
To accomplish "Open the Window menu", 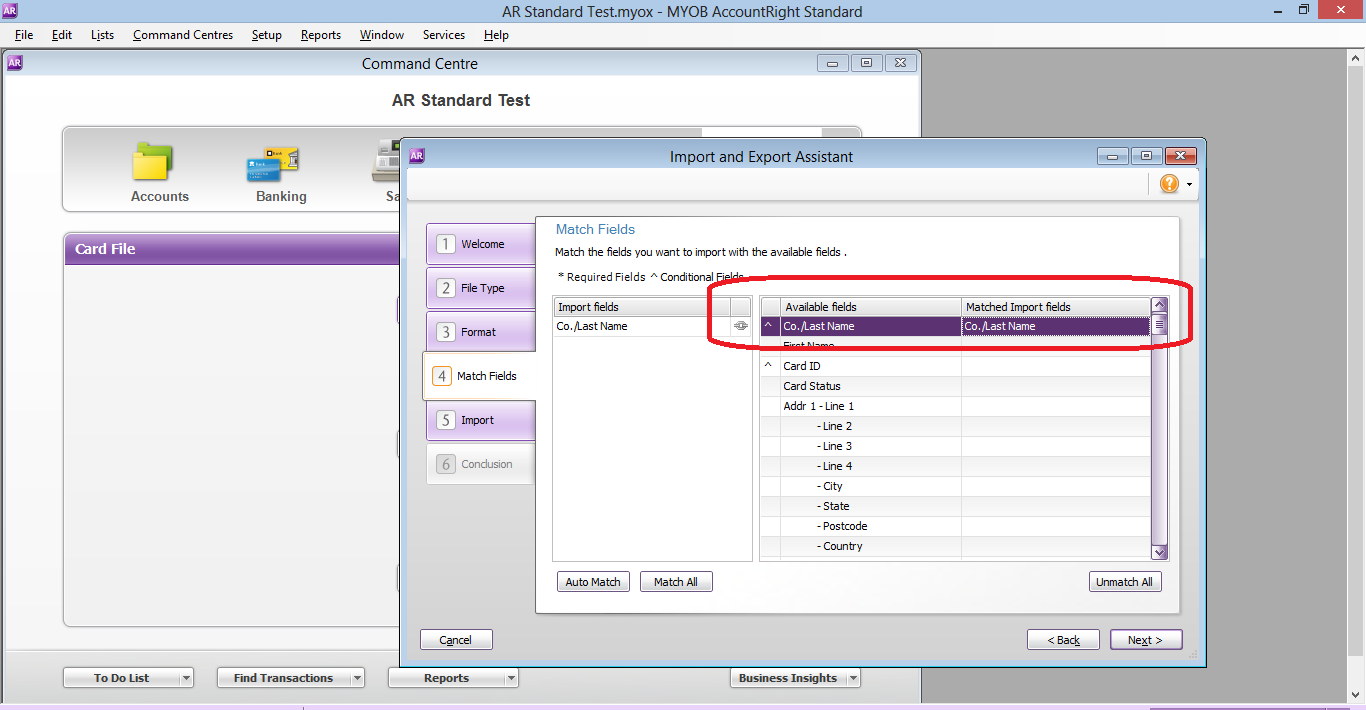I will coord(382,35).
